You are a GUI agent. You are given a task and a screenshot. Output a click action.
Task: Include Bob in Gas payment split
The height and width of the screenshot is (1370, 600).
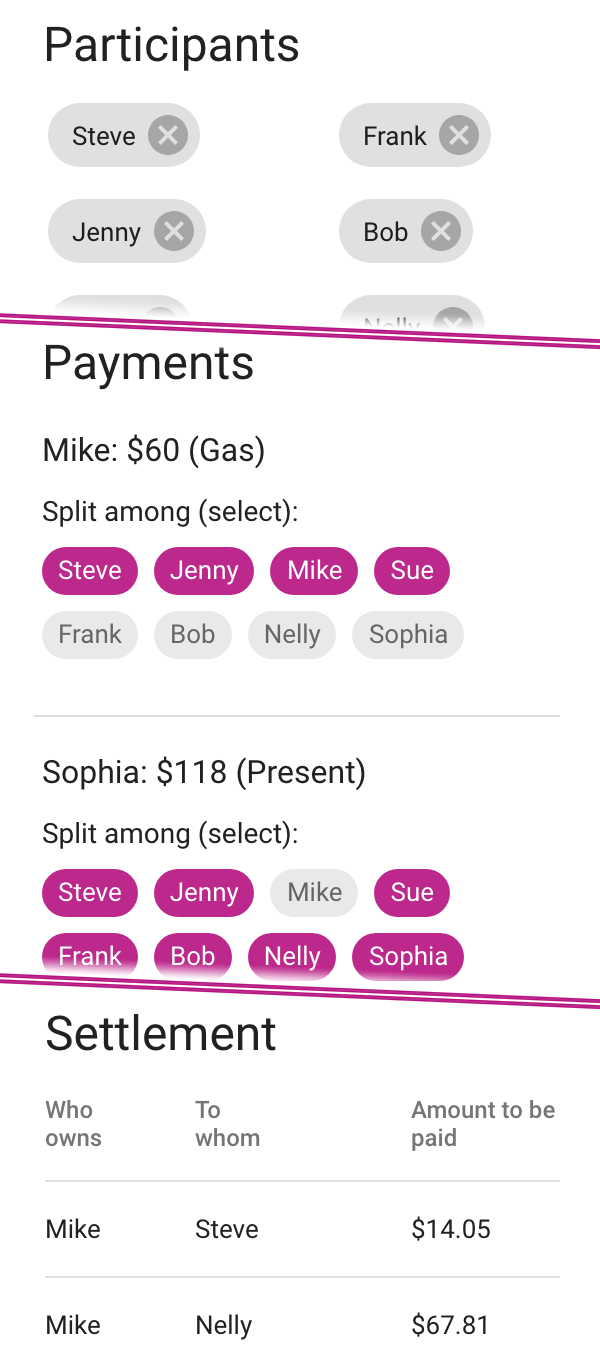click(192, 635)
